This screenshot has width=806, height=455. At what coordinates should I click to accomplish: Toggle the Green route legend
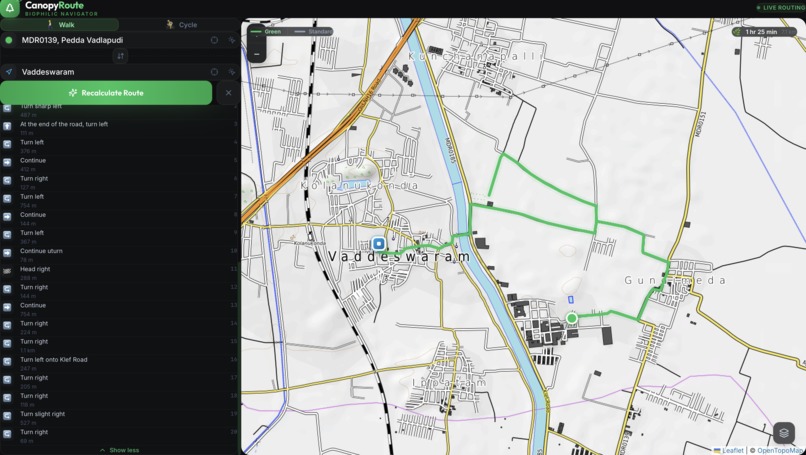266,31
